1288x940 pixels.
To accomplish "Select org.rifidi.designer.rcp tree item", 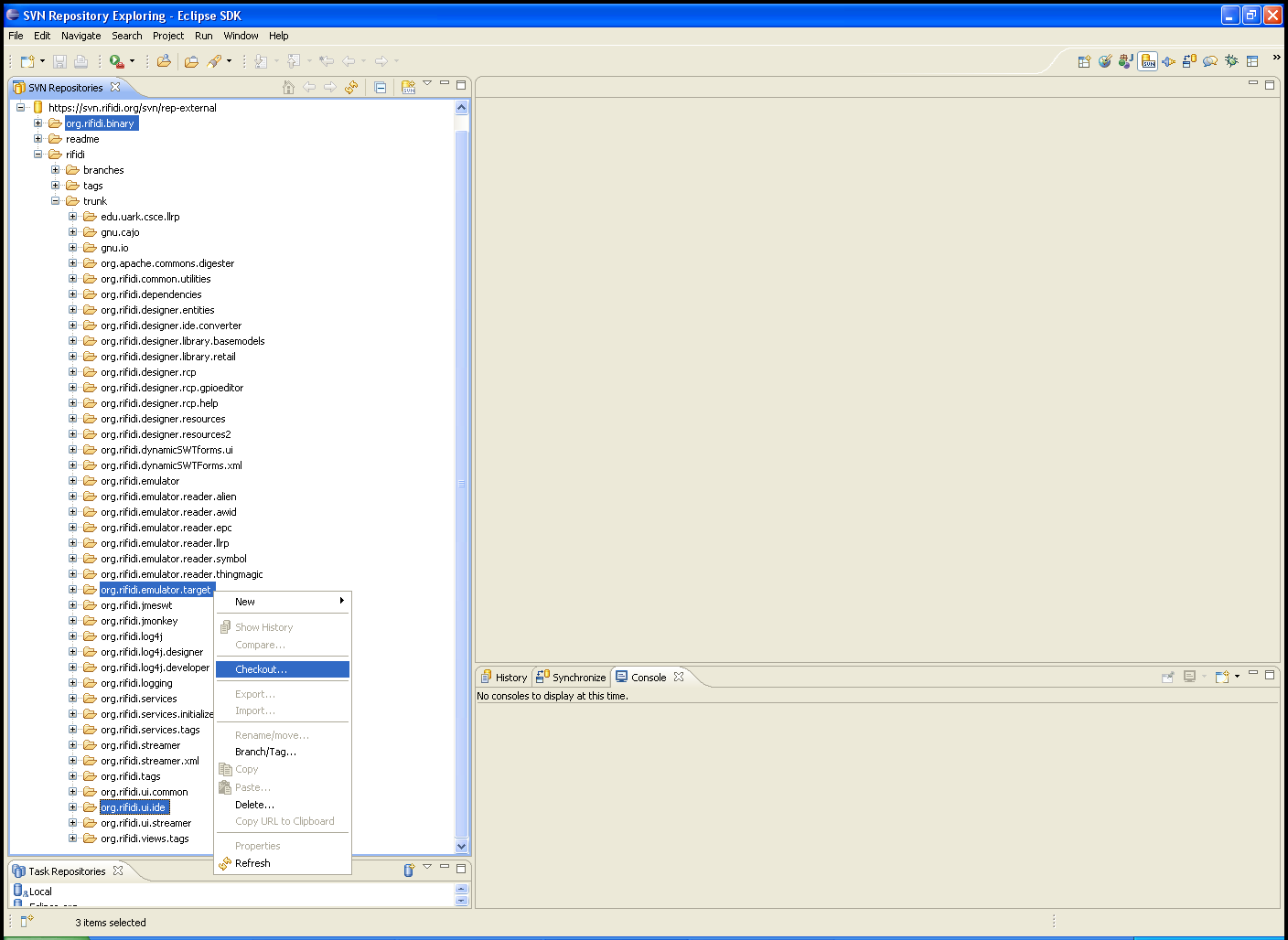I will tap(148, 372).
